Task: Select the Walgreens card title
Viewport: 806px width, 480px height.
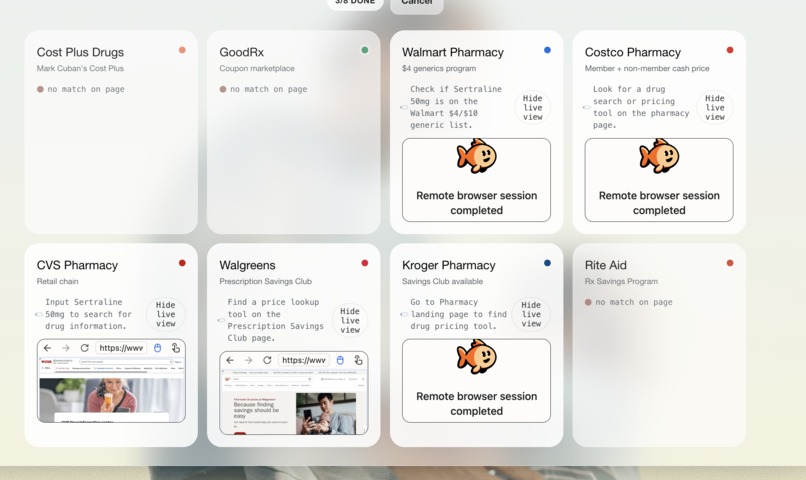Action: (247, 265)
